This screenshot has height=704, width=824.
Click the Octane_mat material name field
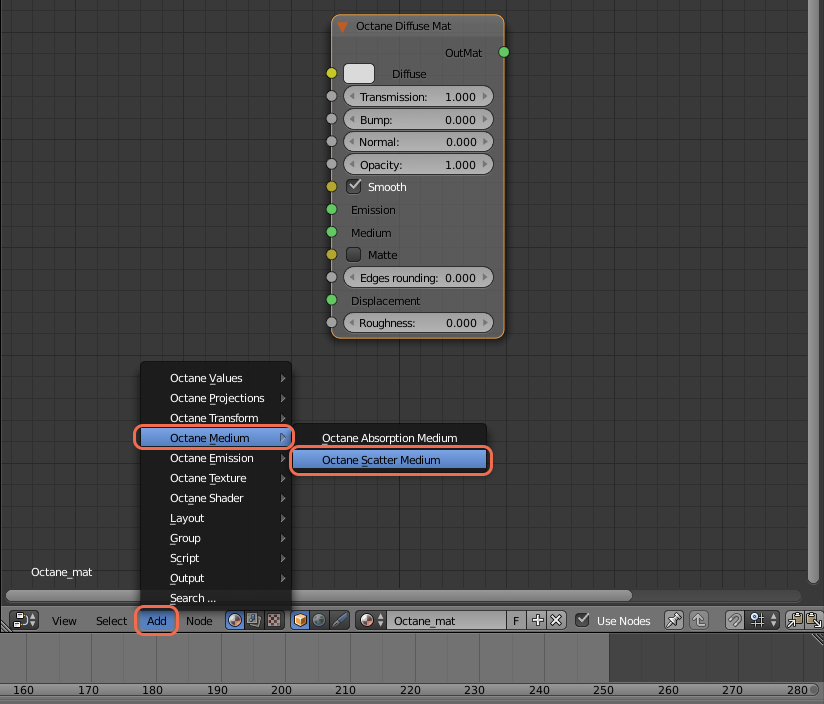(x=445, y=620)
